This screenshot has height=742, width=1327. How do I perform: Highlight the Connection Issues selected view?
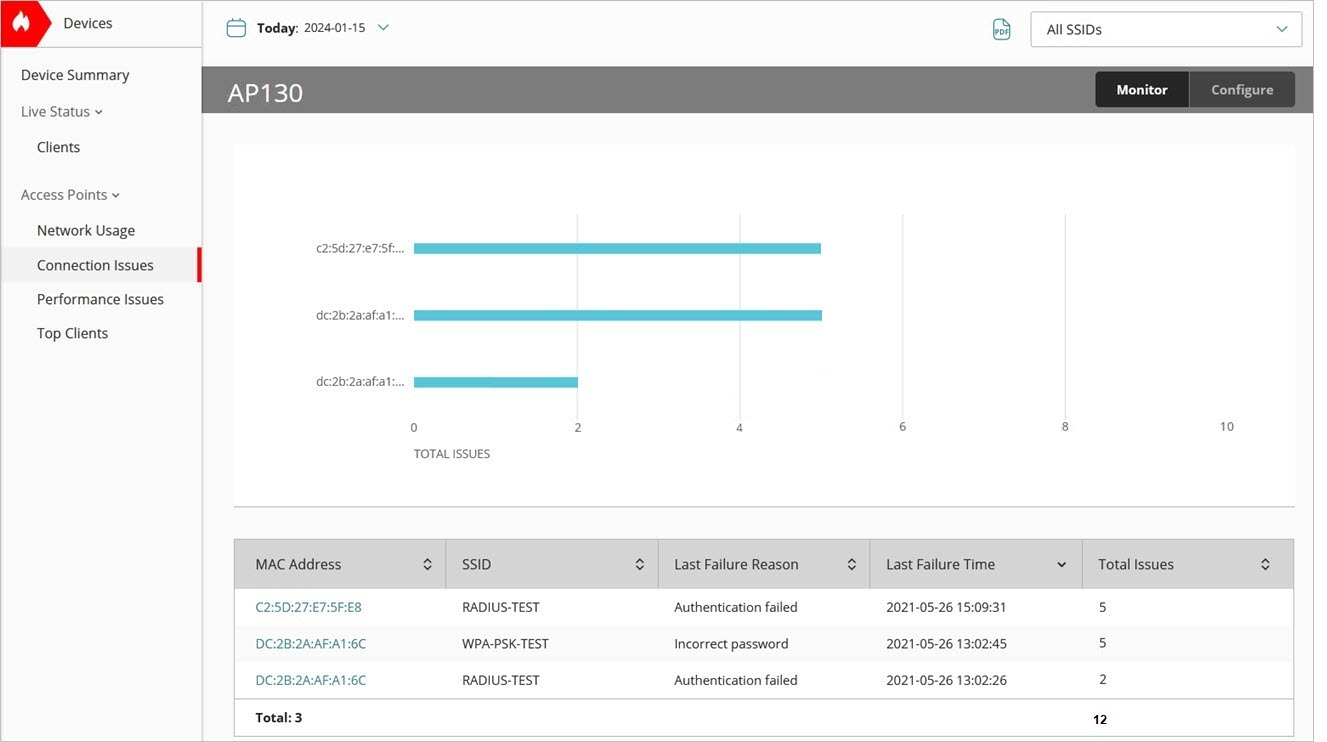point(95,264)
